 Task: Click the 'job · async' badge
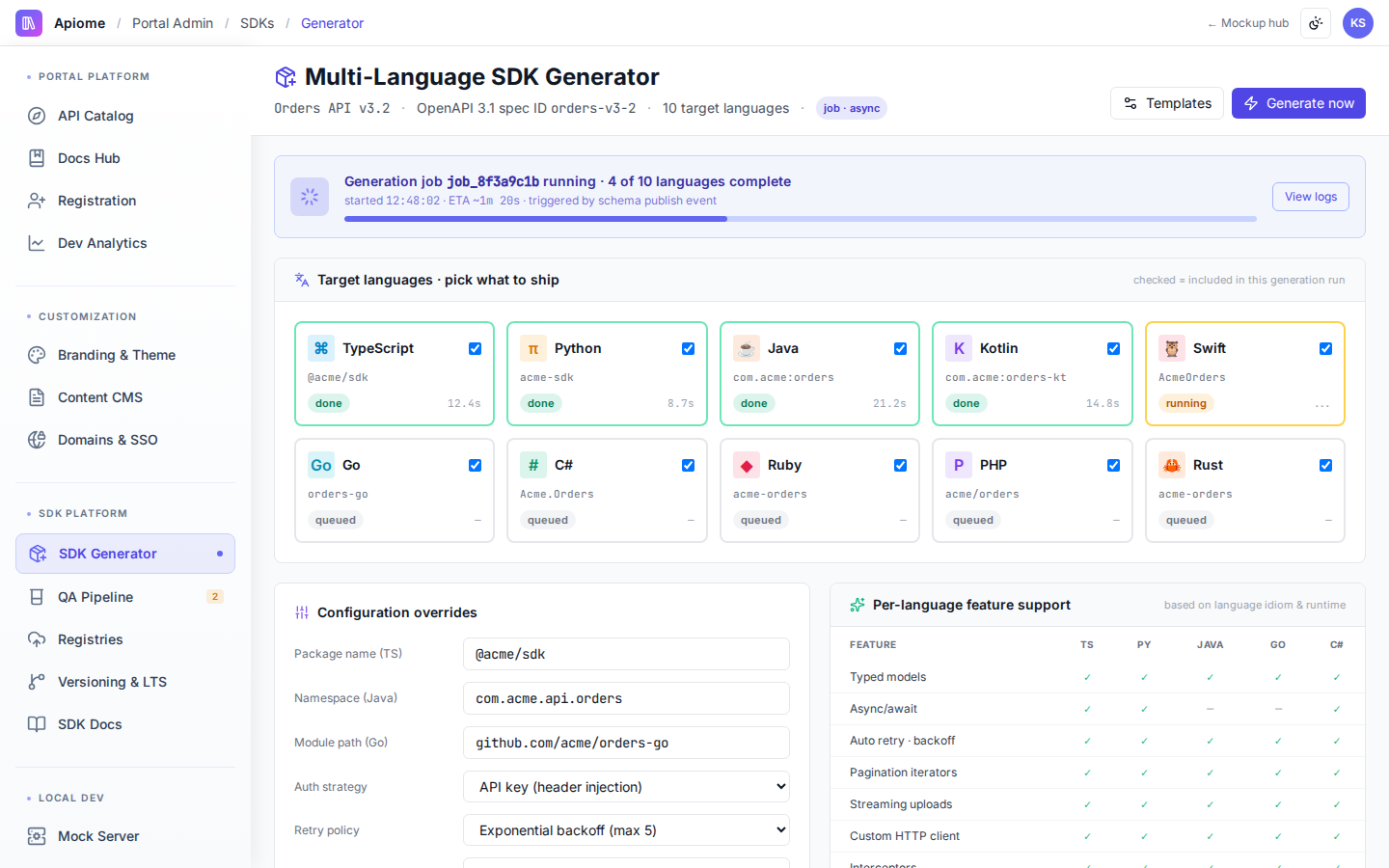click(852, 108)
